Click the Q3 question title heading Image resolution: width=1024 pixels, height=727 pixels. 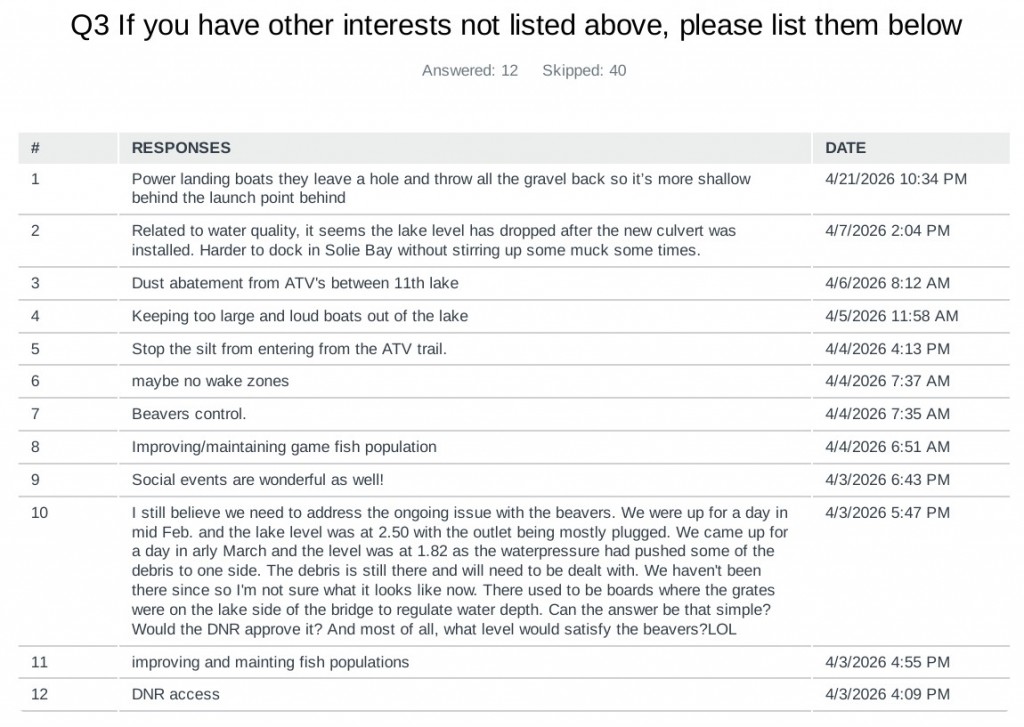pyautogui.click(x=516, y=25)
